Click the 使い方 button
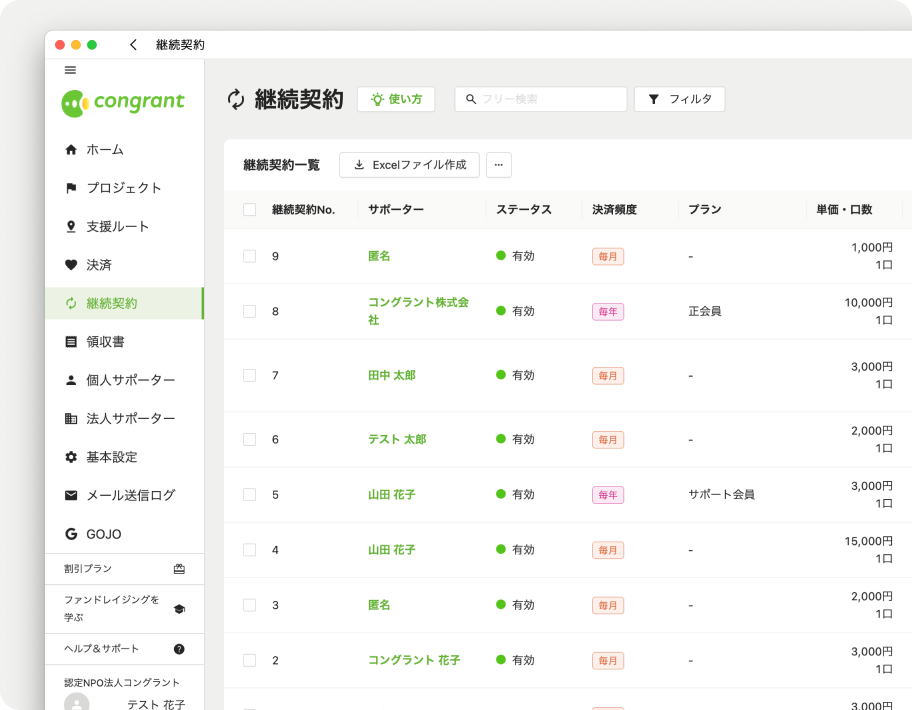Image resolution: width=912 pixels, height=710 pixels. pyautogui.click(x=396, y=99)
